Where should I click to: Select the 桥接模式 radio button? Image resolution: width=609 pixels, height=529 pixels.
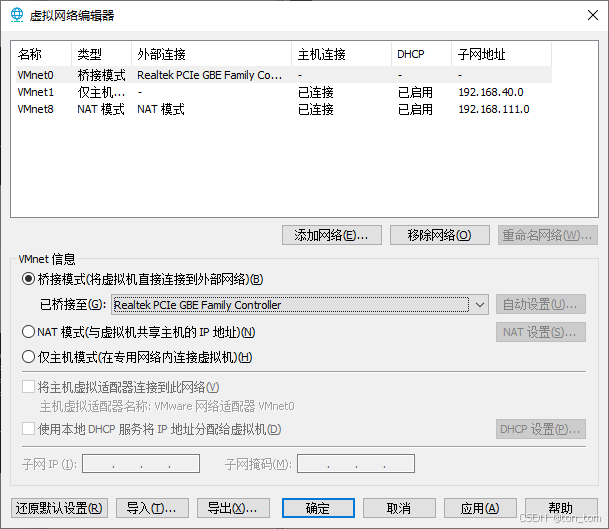point(28,279)
